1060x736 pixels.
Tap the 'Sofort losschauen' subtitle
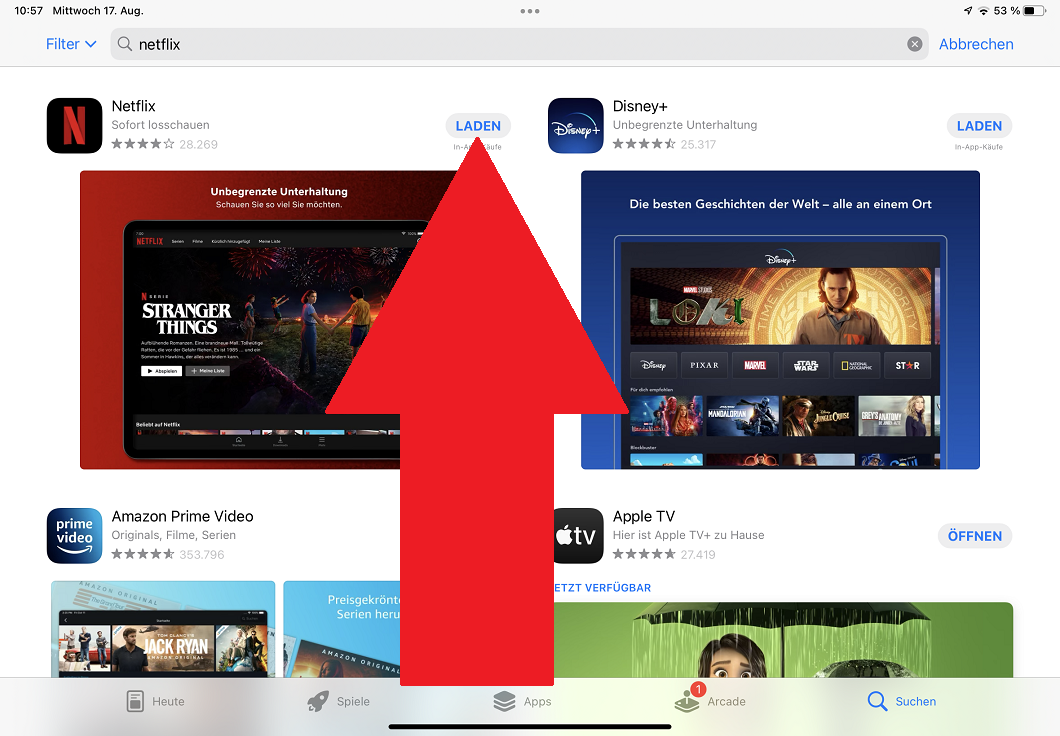[160, 125]
